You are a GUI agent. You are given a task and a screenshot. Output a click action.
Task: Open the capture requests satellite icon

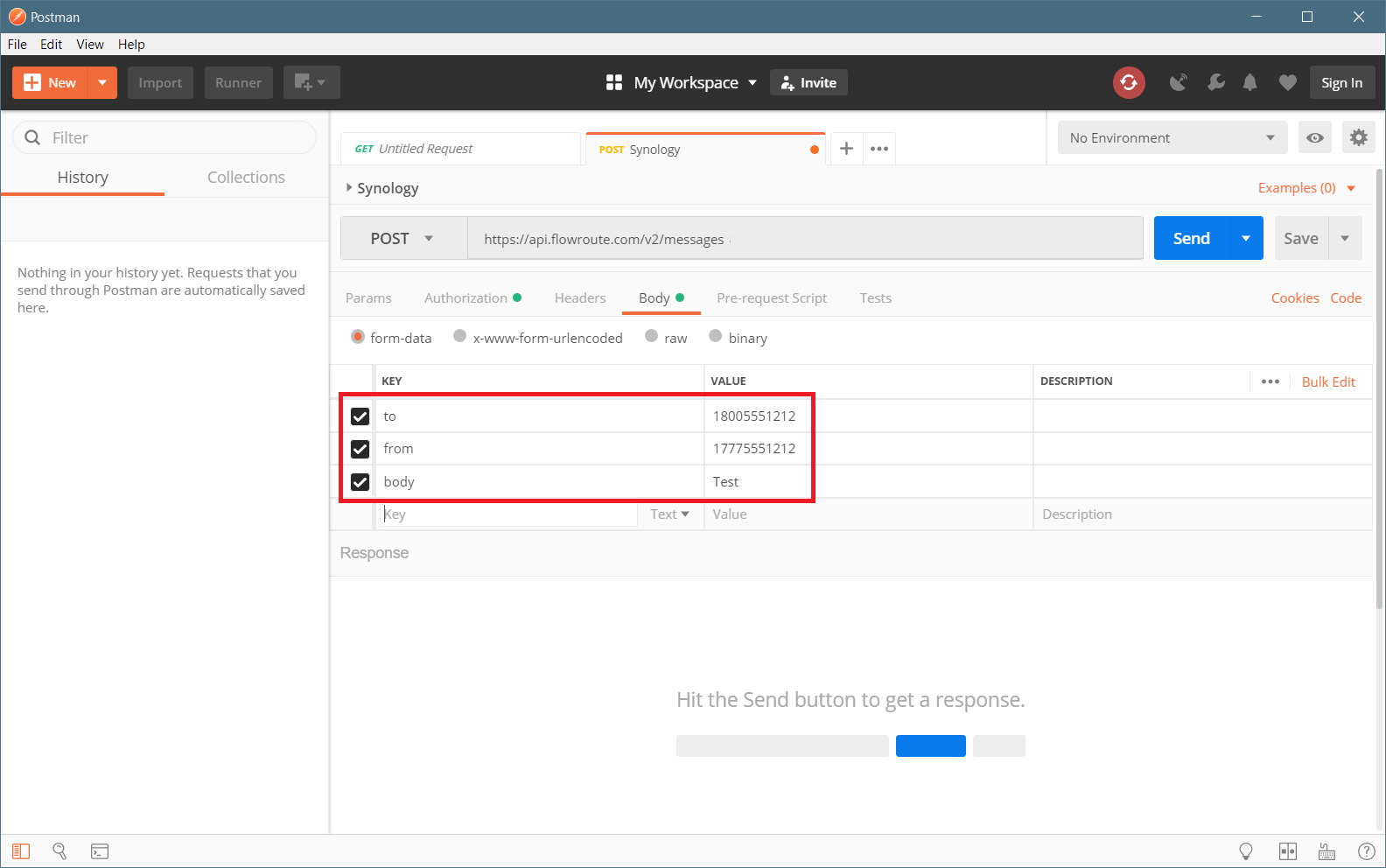tap(1179, 82)
